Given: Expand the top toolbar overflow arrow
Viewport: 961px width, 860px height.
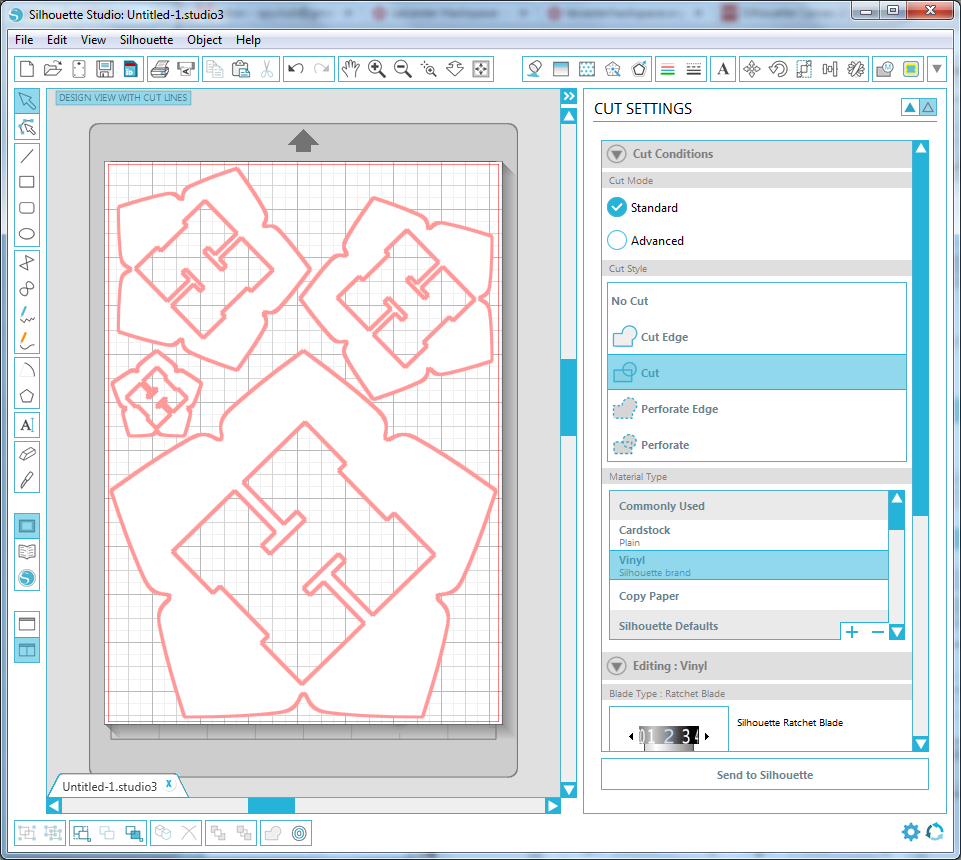Looking at the screenshot, I should pos(937,69).
